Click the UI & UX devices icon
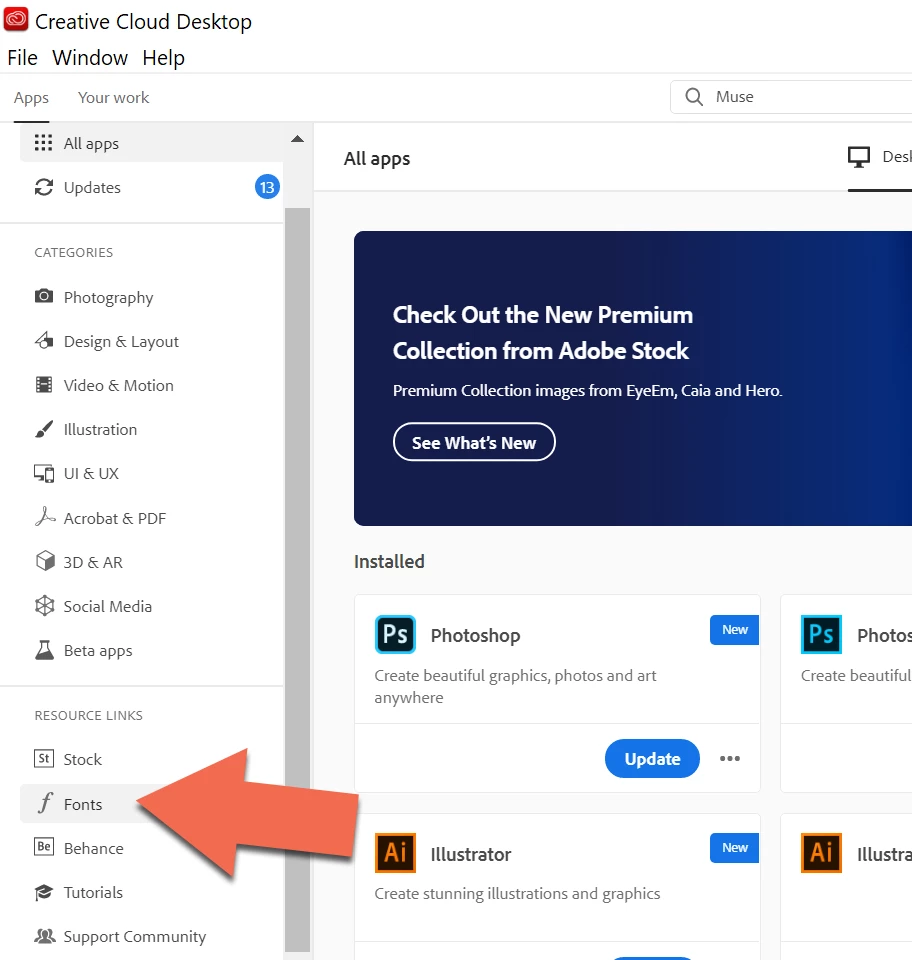Screen dimensions: 912x960 (43, 474)
